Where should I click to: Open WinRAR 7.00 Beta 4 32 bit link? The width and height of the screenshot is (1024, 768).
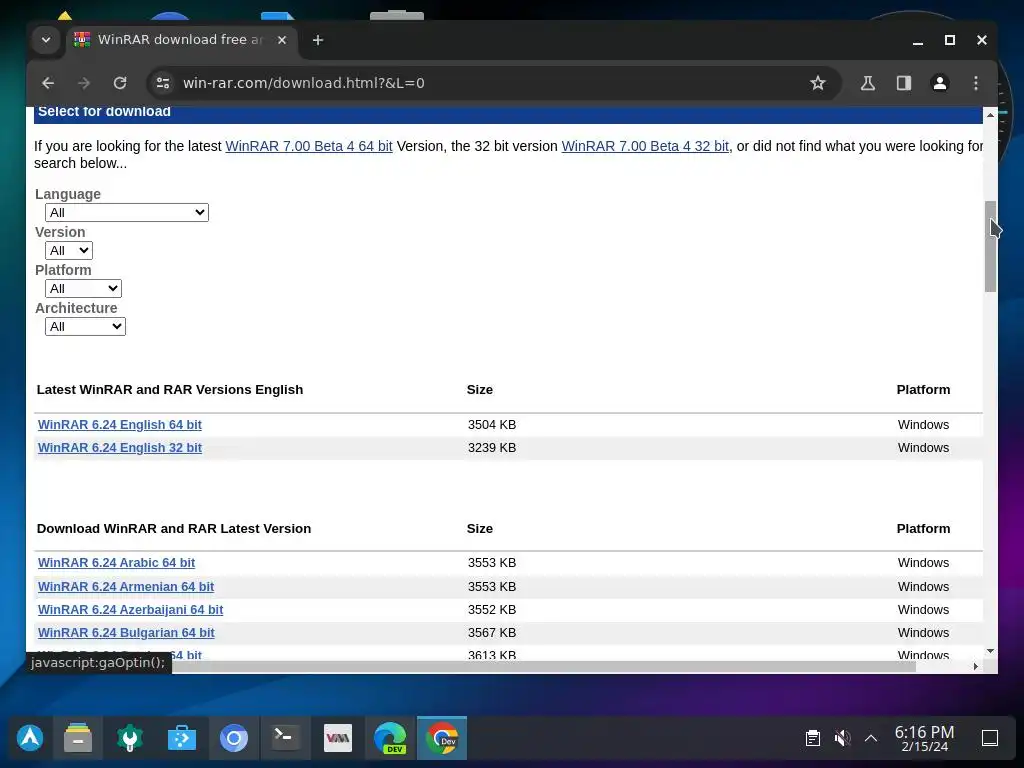pos(645,146)
